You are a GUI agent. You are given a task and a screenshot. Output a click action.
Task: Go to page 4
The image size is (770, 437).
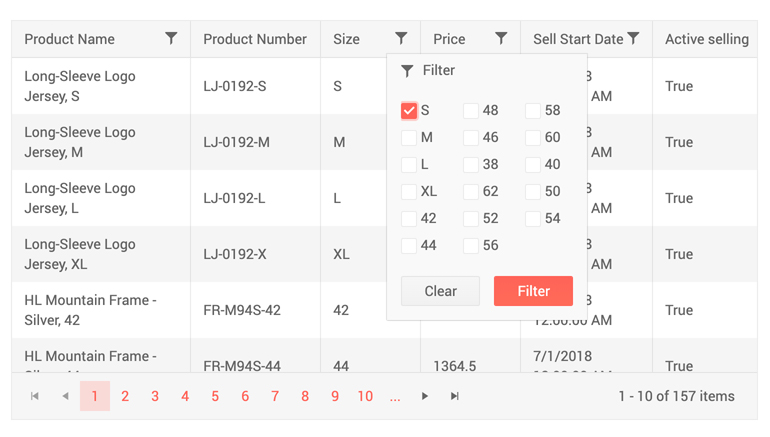(x=185, y=396)
